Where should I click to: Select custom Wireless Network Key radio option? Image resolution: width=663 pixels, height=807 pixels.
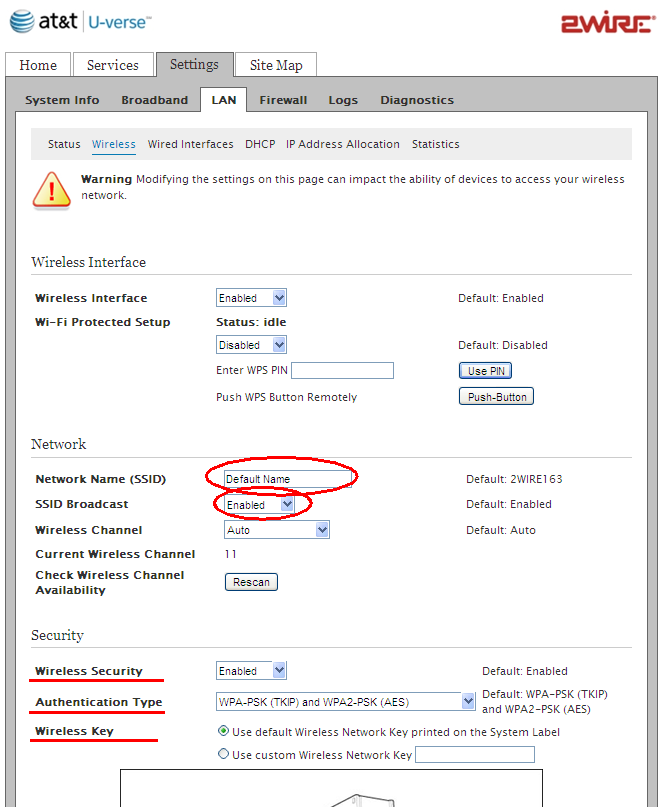pos(223,754)
